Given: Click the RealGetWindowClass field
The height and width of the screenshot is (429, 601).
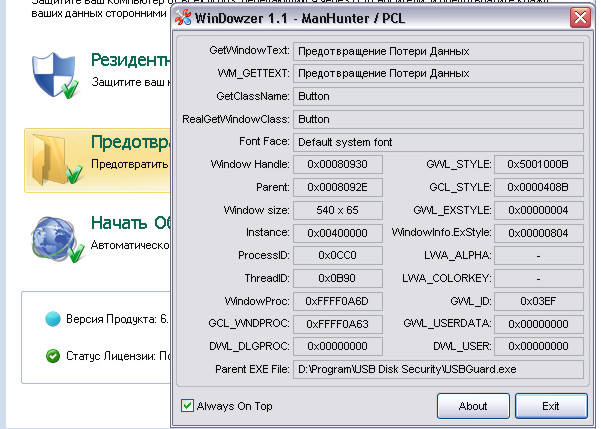Looking at the screenshot, I should tap(438, 119).
